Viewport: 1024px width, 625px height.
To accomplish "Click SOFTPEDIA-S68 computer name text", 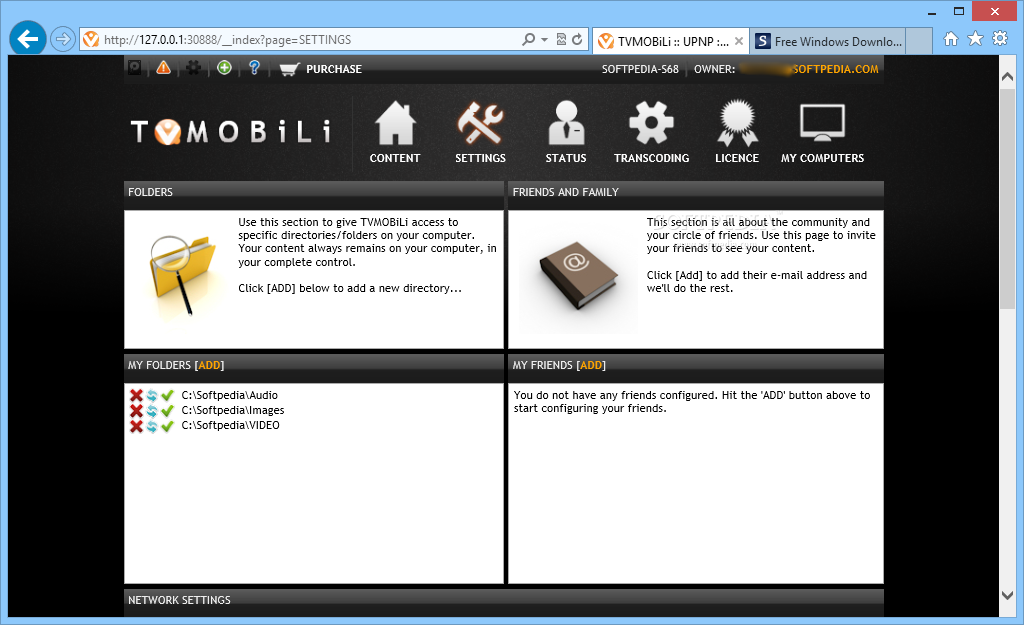I will pos(640,69).
